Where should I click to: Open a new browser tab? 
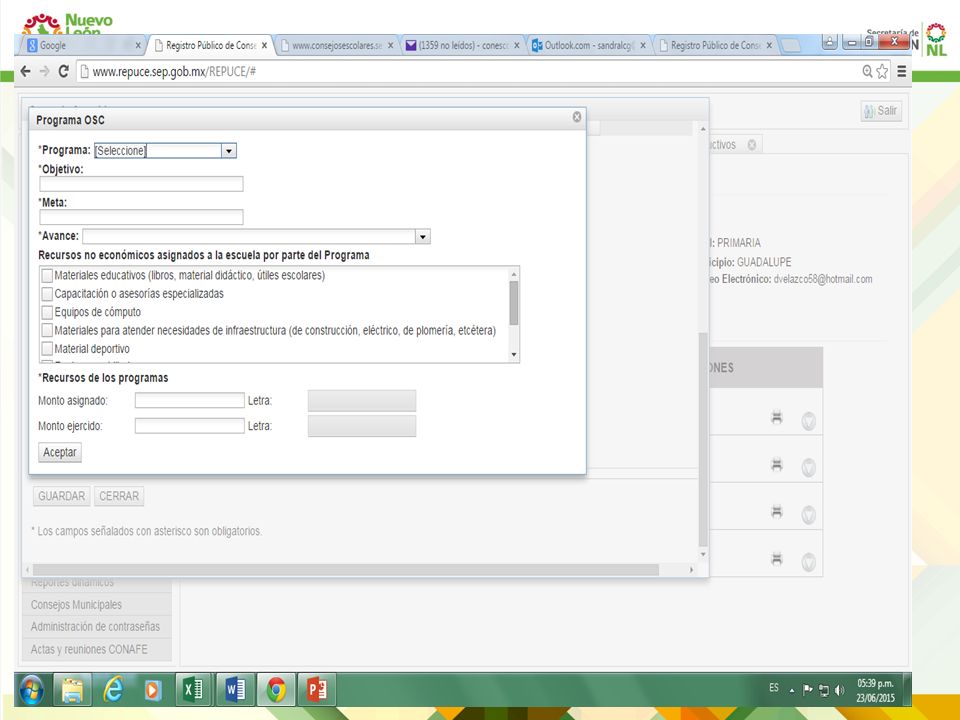point(791,45)
